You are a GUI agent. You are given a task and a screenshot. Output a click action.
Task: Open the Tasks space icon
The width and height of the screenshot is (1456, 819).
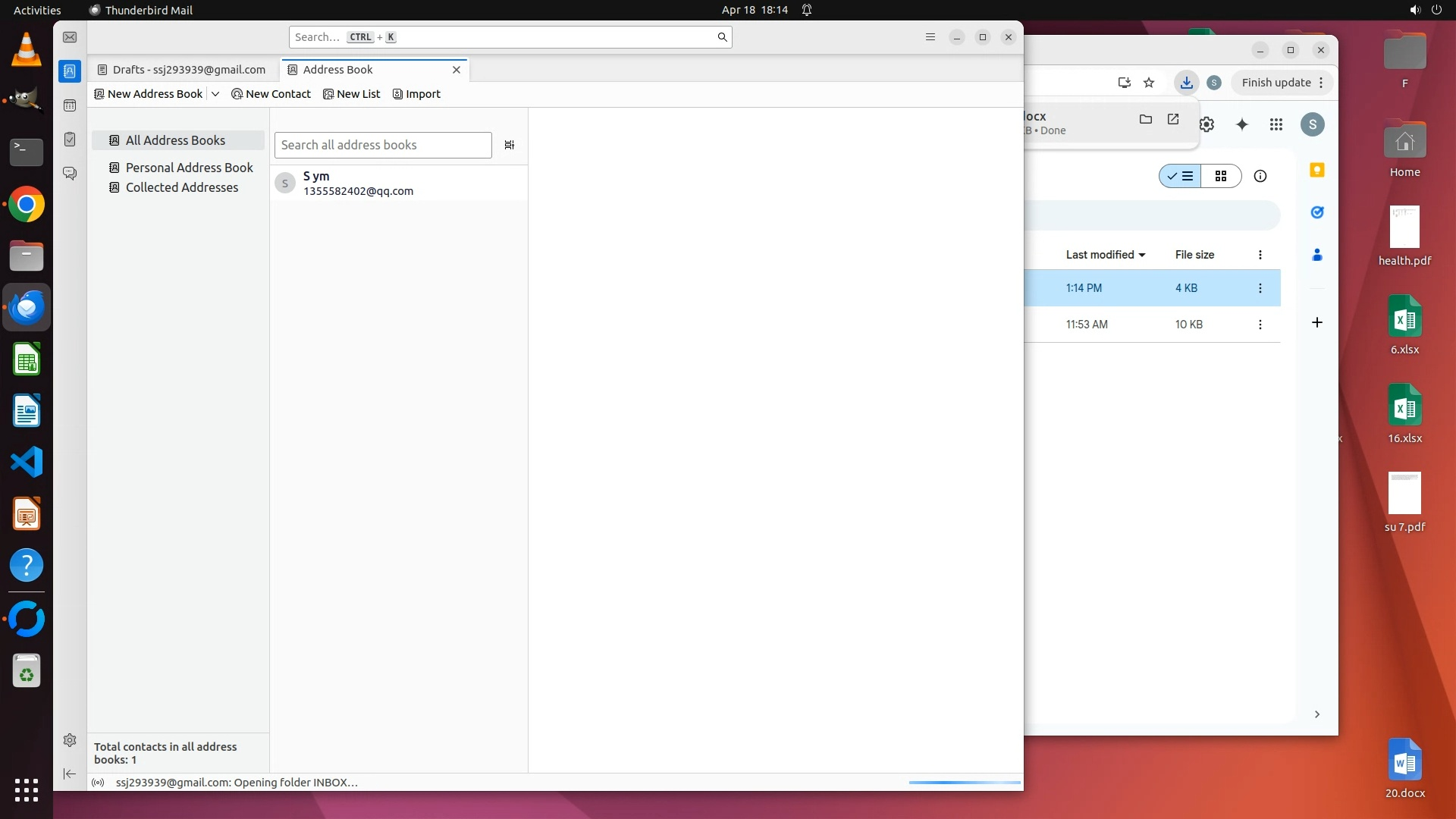[70, 140]
